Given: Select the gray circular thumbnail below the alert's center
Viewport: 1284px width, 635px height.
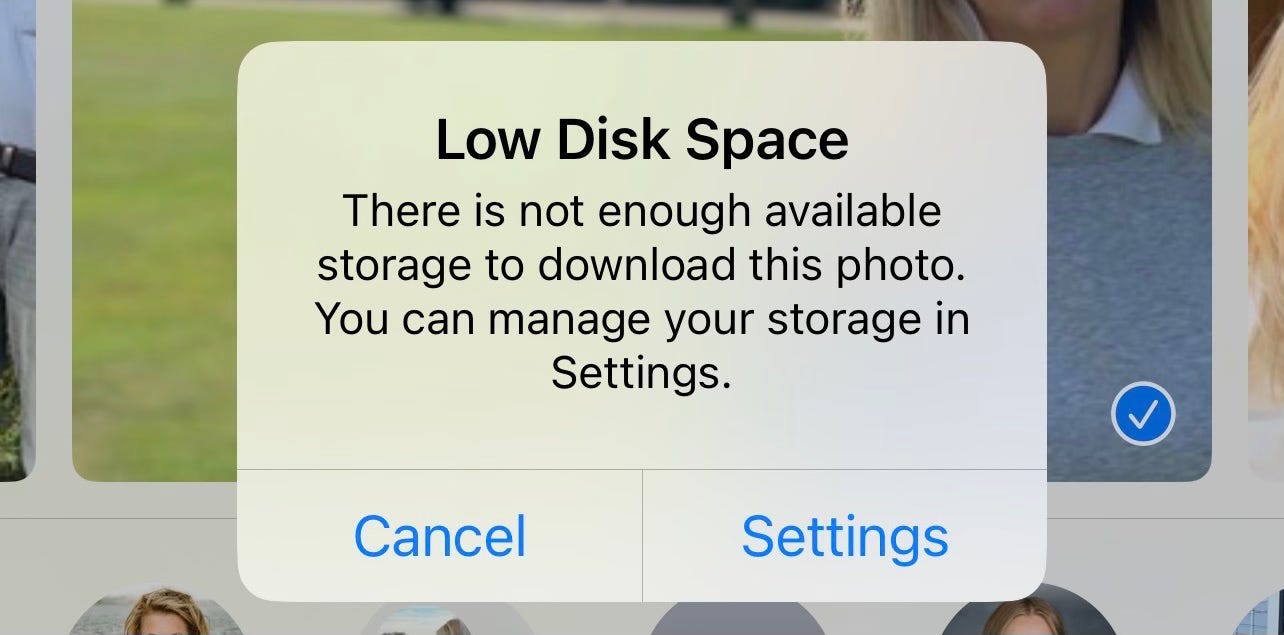Looking at the screenshot, I should (738, 618).
